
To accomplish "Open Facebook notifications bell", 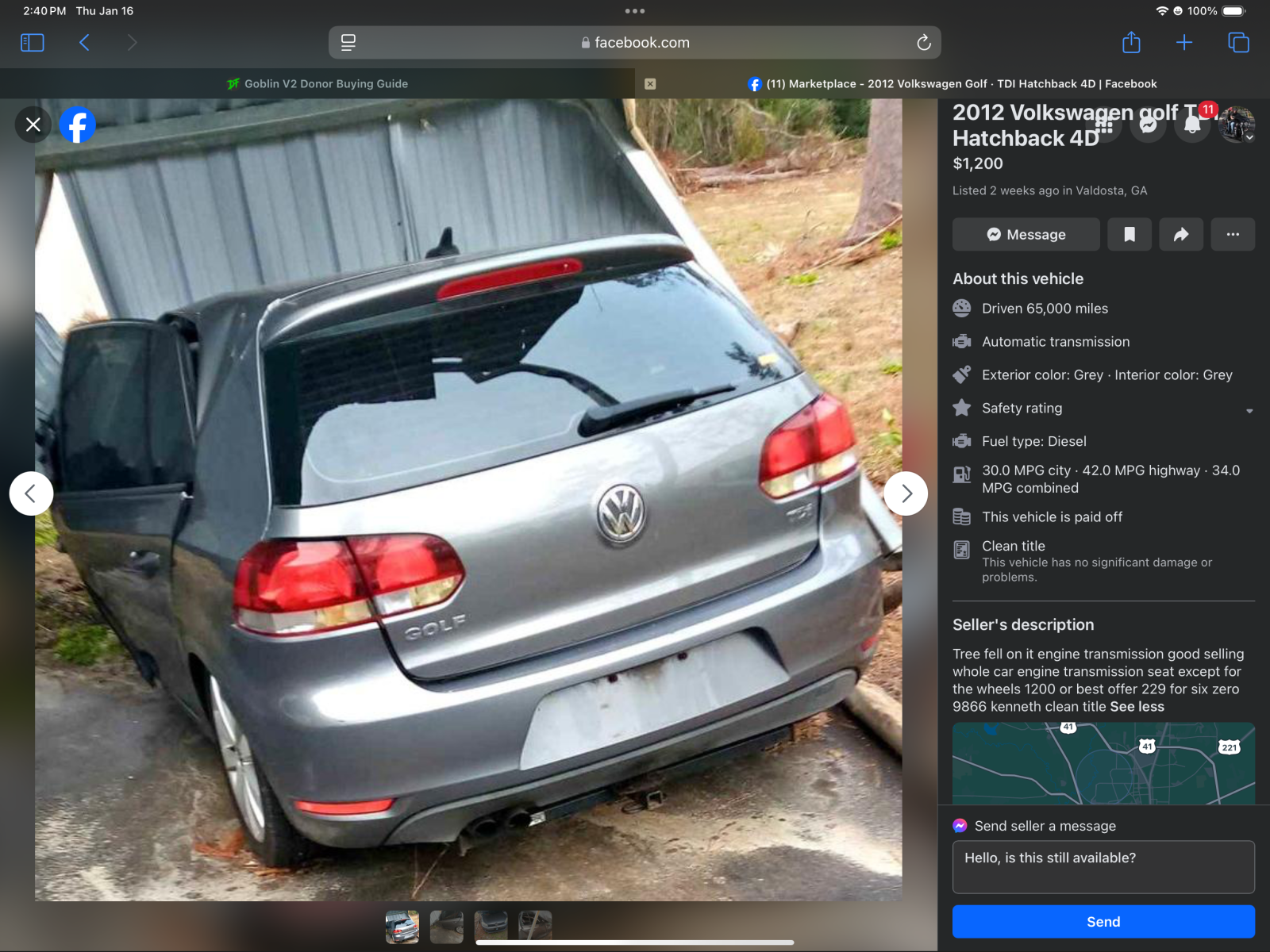I will (1192, 125).
